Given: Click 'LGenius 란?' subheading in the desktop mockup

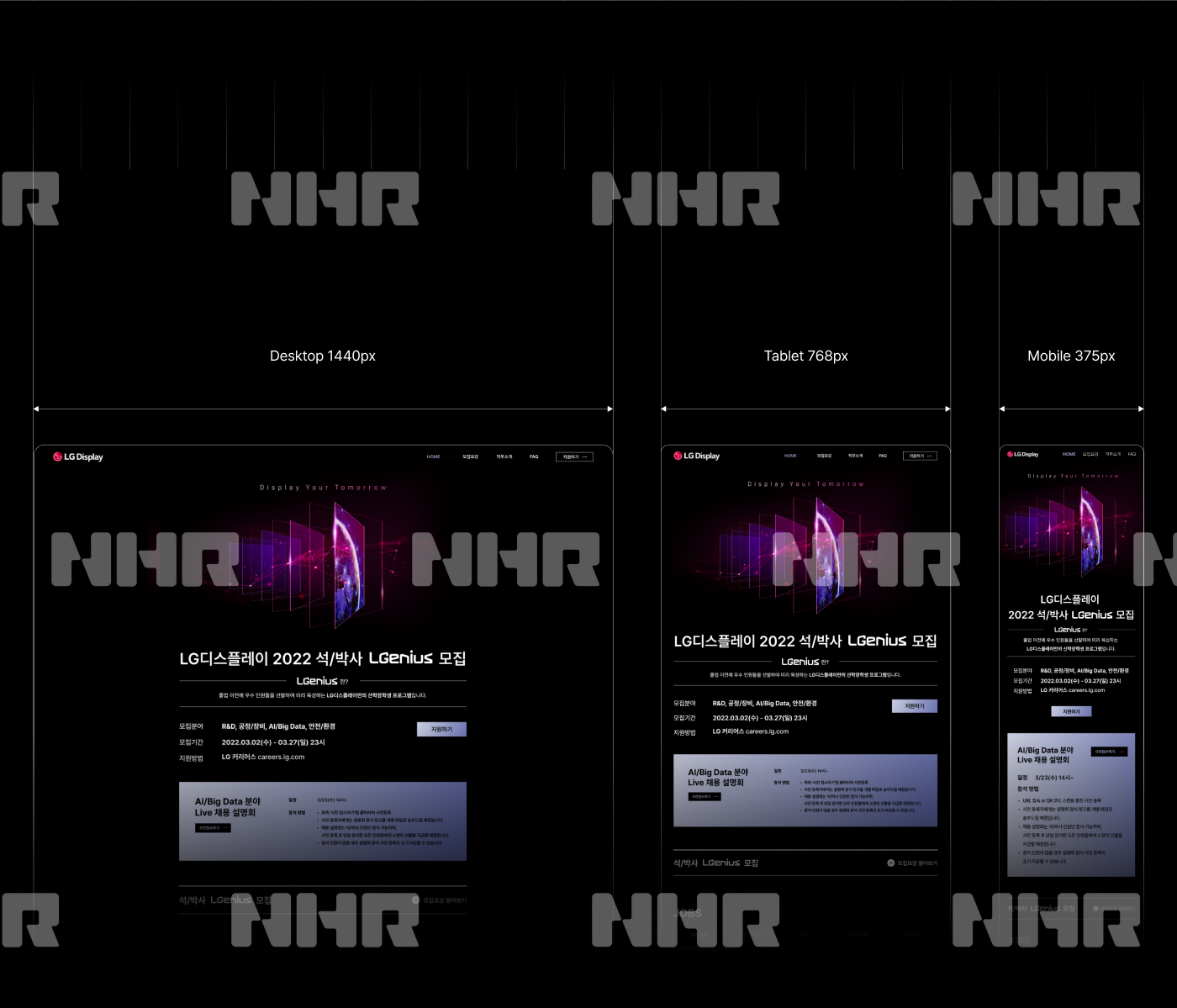Looking at the screenshot, I should 323,681.
